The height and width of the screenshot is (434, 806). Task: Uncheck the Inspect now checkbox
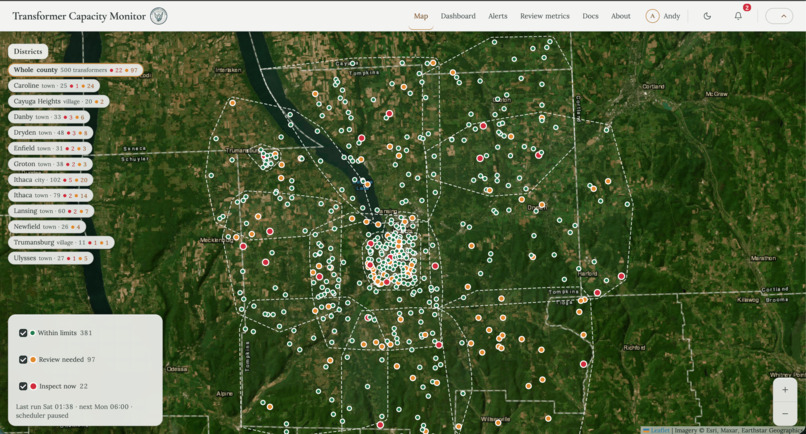click(x=23, y=386)
